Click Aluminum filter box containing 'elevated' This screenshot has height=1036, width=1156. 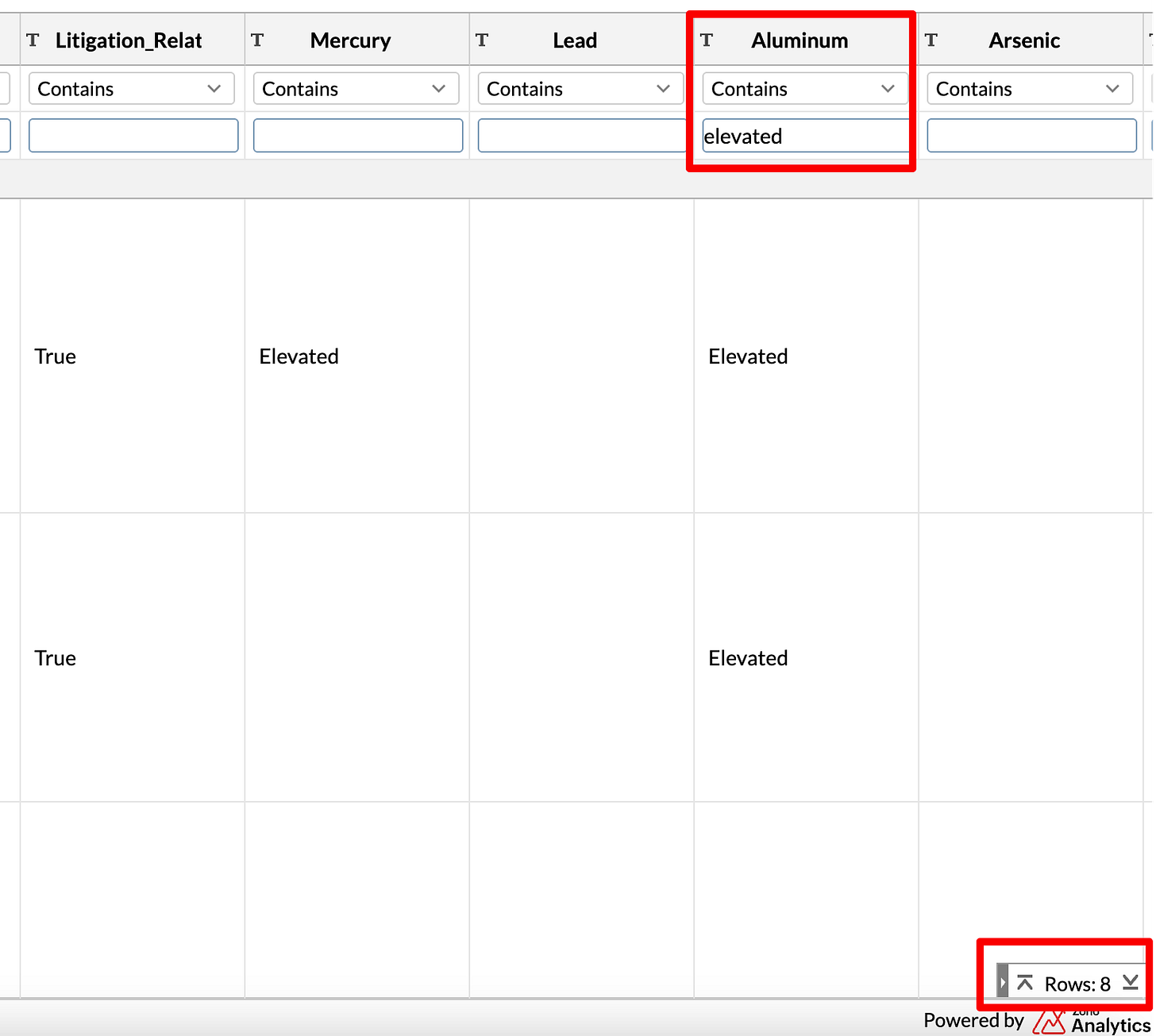point(807,136)
